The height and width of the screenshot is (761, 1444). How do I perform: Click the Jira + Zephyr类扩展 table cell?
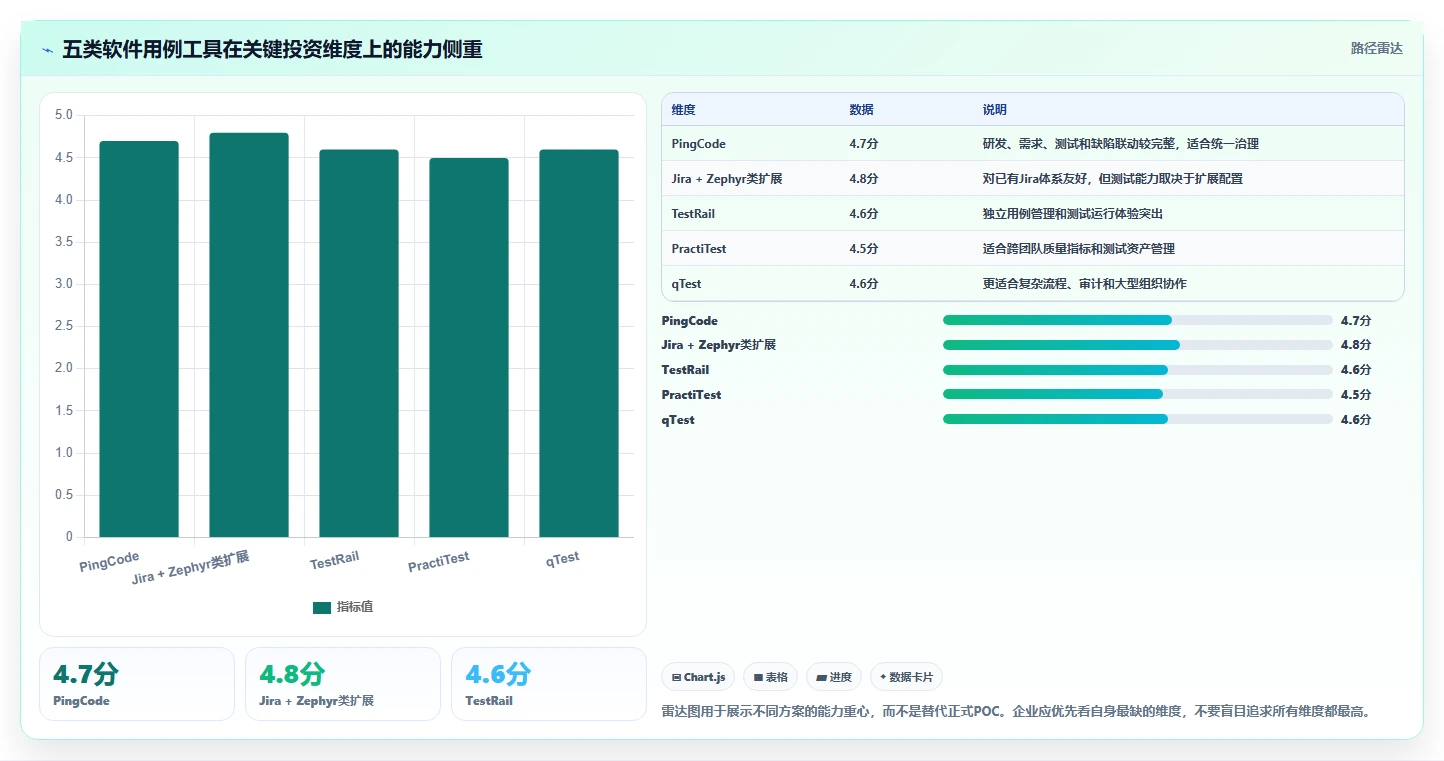(x=727, y=179)
